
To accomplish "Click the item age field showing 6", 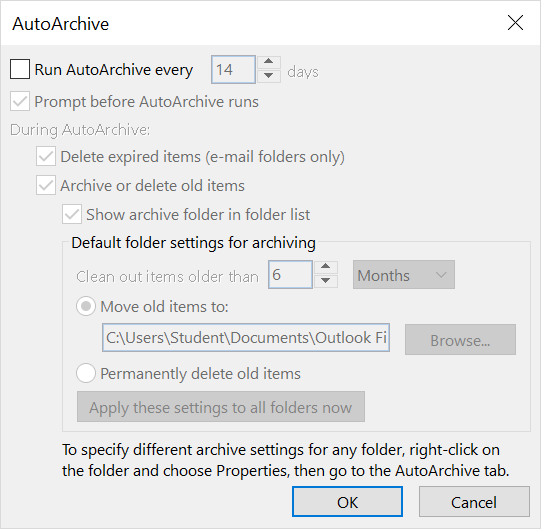I will [290, 275].
